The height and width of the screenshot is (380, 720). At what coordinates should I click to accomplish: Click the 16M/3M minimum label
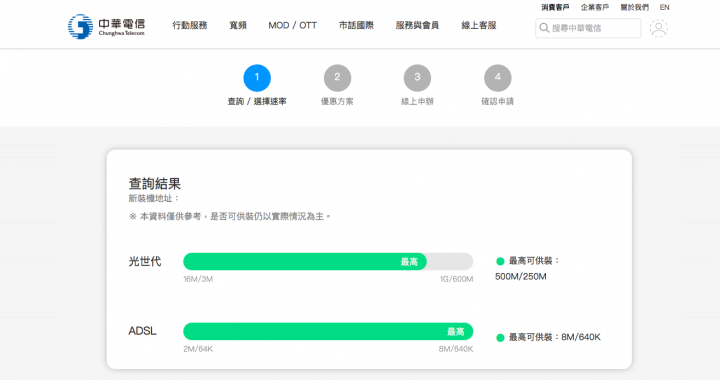[198, 279]
